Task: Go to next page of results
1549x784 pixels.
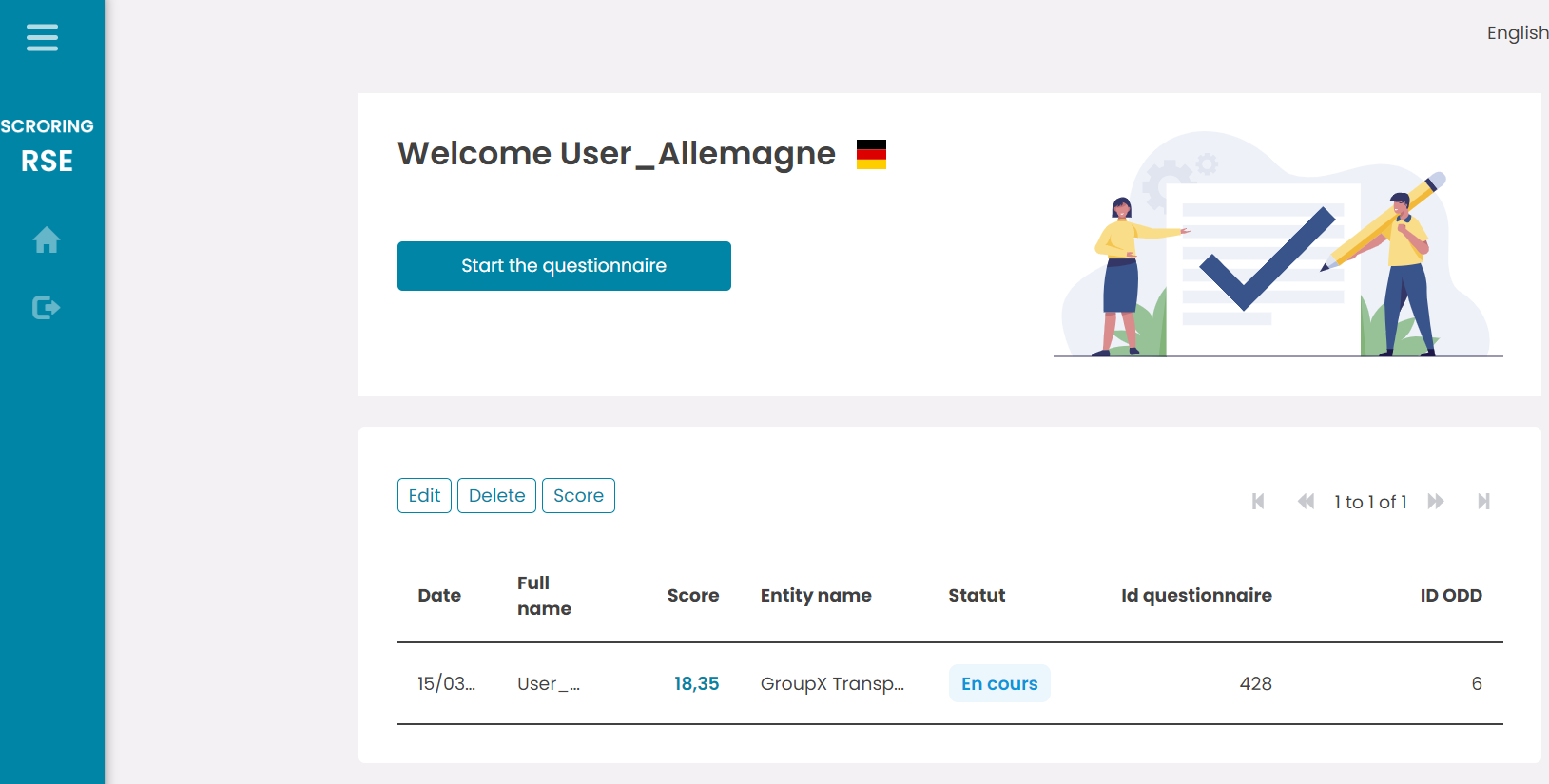Action: (1436, 502)
